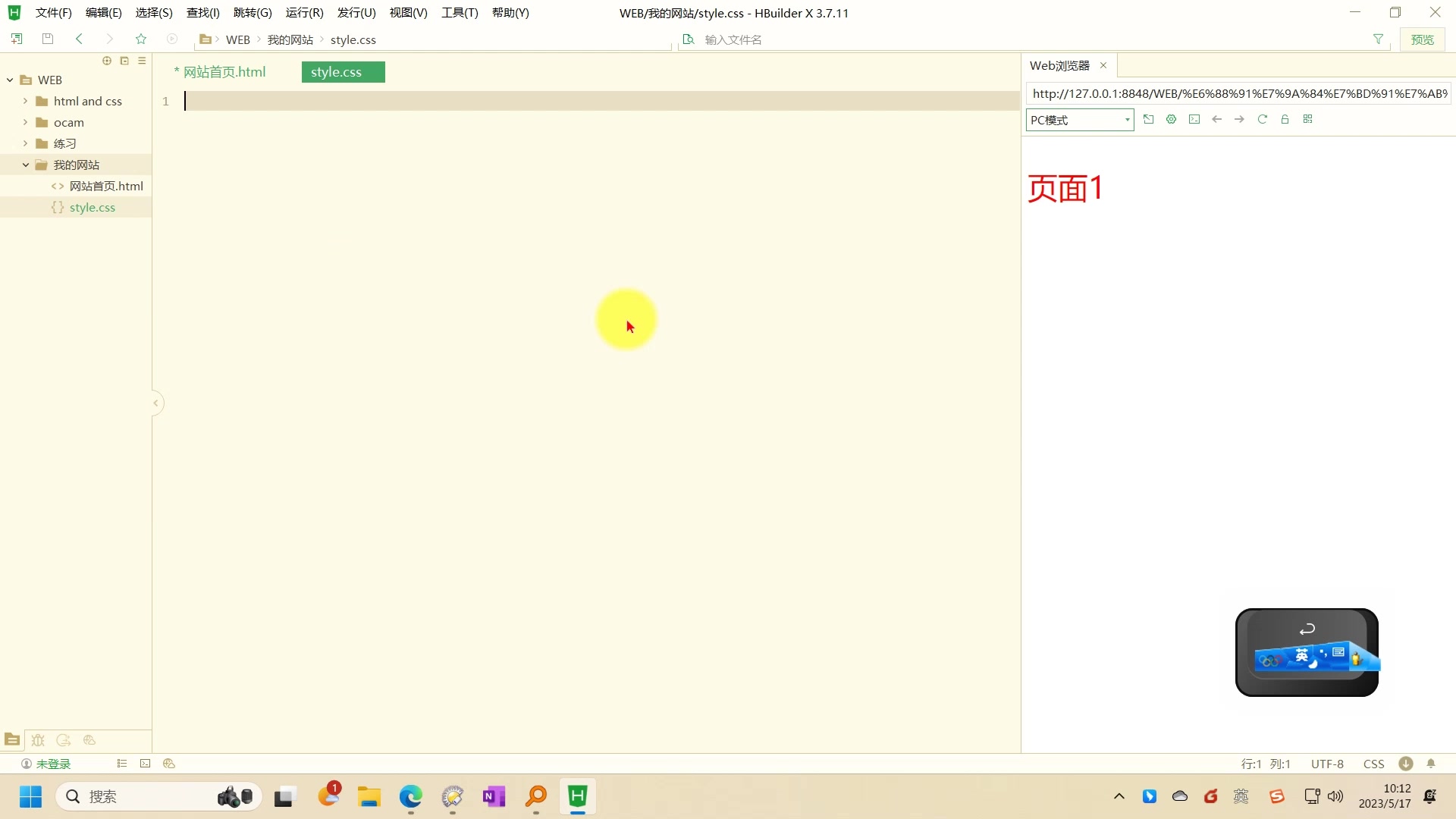Collapse the 我的网站 folder
This screenshot has width=1456, height=819.
[x=25, y=165]
